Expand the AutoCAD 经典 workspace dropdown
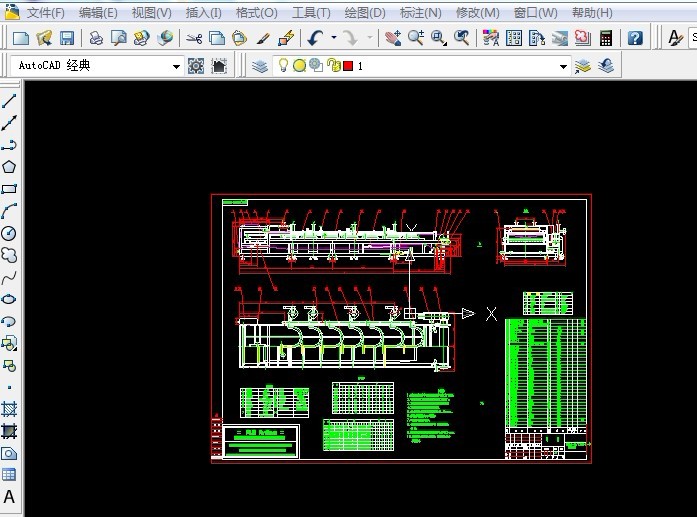697x517 pixels. (x=176, y=67)
